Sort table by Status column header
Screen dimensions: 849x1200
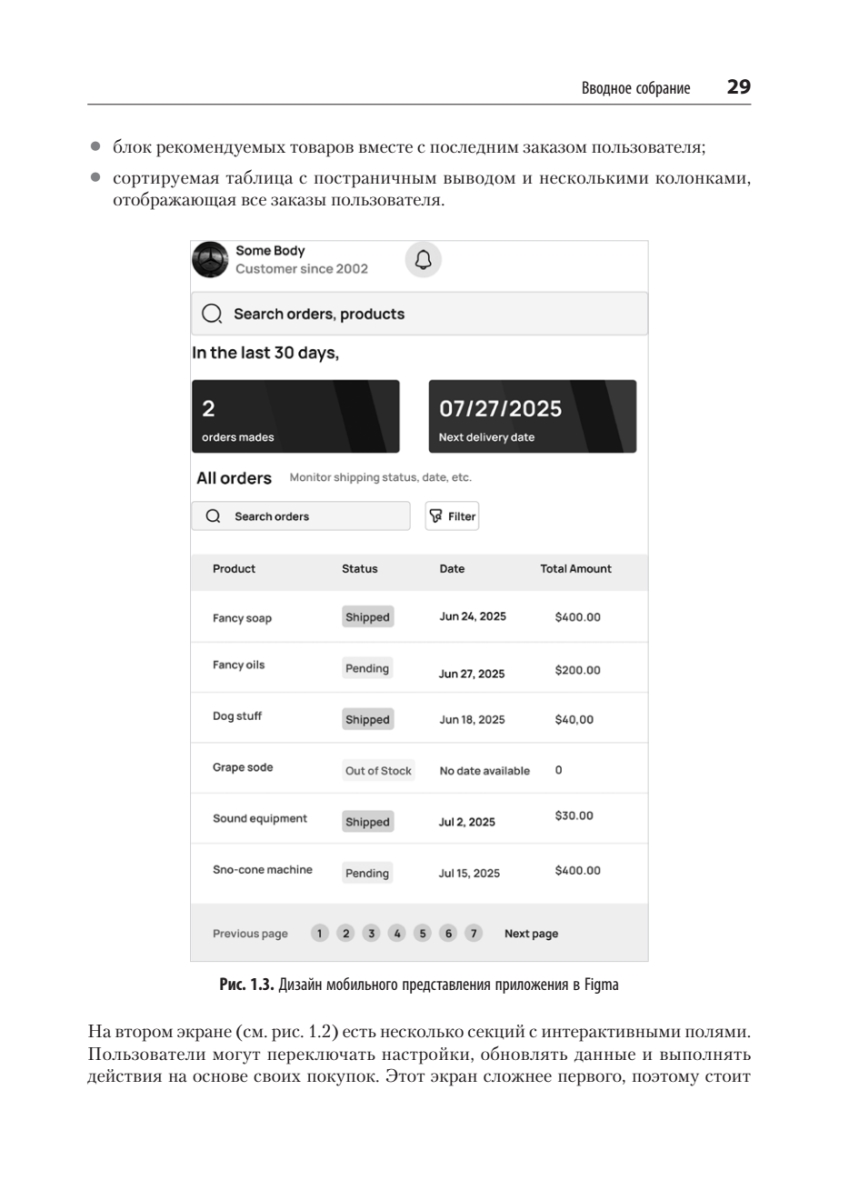(x=360, y=569)
